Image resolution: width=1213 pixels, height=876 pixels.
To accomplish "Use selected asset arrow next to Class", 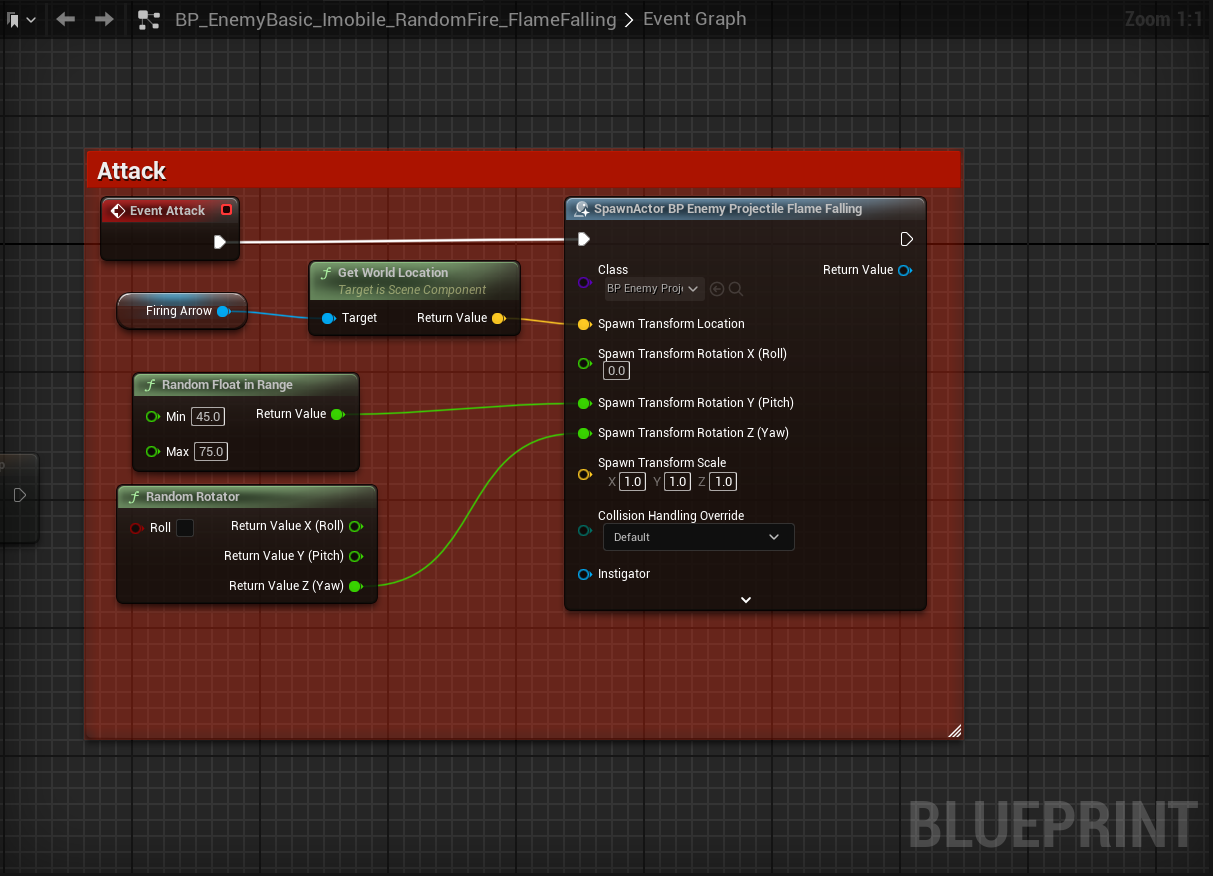I will pyautogui.click(x=717, y=289).
